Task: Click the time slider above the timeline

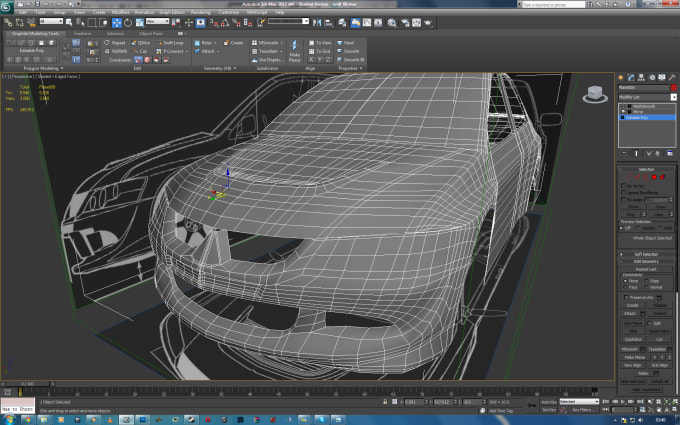Action: point(27,384)
